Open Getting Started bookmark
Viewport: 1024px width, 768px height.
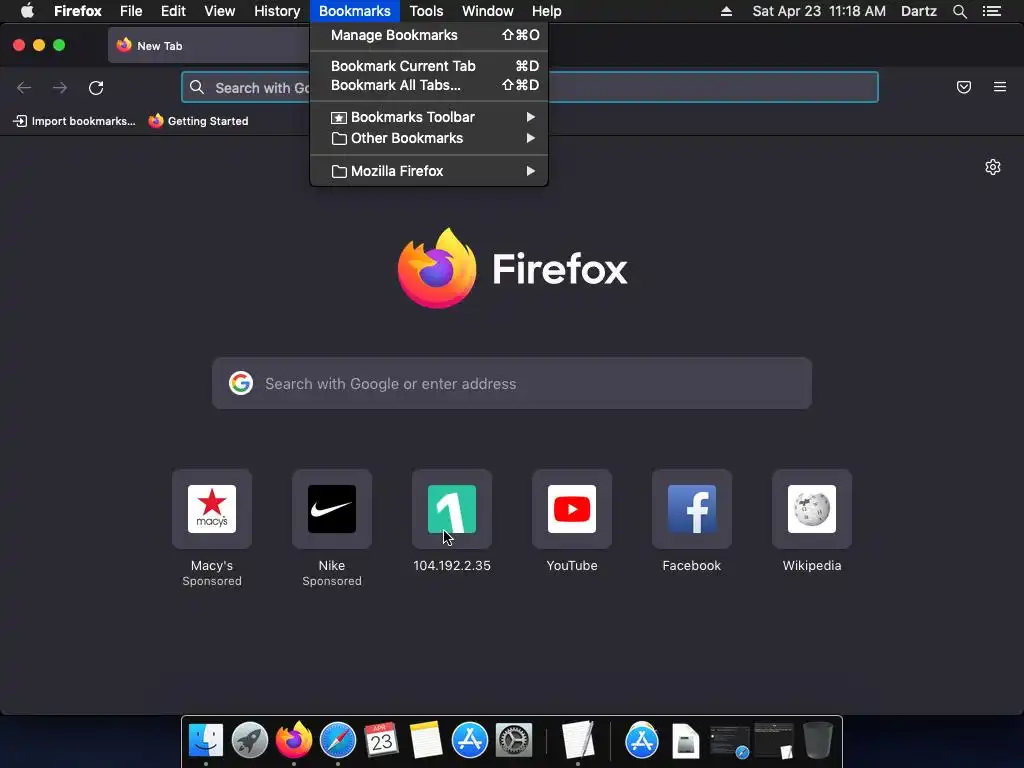tap(199, 121)
